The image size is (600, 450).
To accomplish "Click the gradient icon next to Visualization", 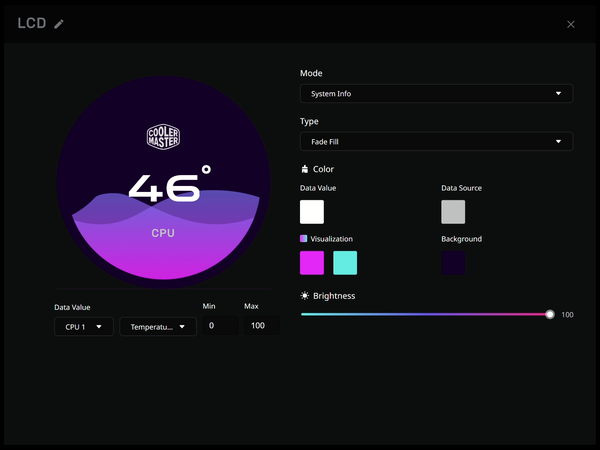I will (304, 239).
